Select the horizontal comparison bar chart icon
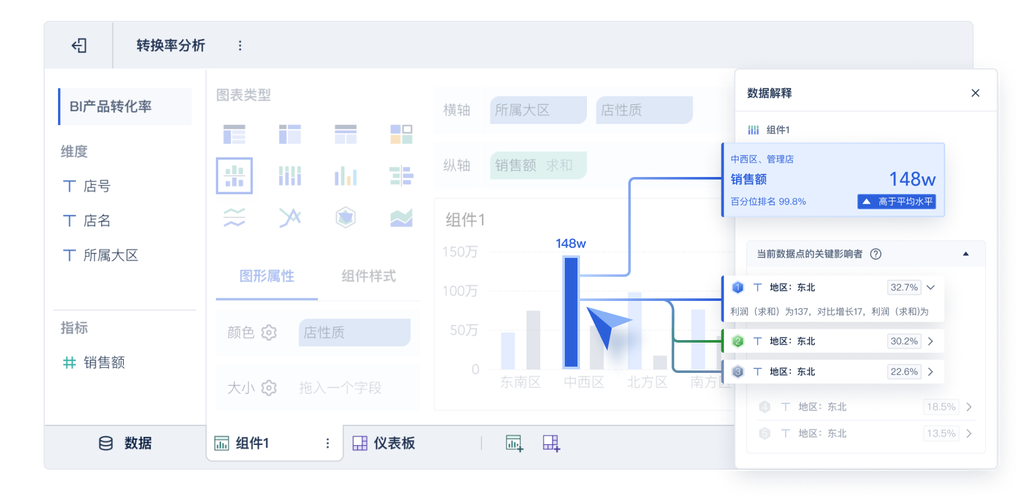The height and width of the screenshot is (500, 1021). pyautogui.click(x=401, y=176)
